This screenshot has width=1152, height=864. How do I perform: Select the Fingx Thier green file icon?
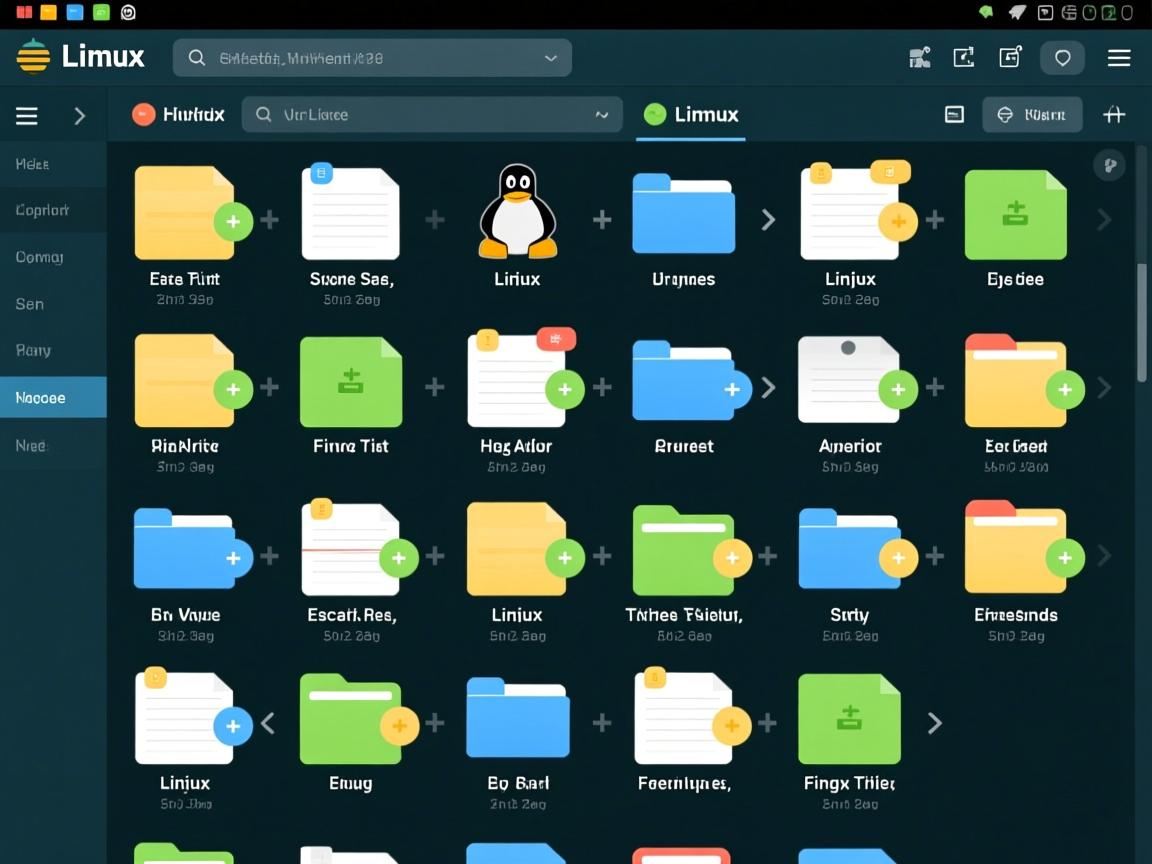pos(849,718)
